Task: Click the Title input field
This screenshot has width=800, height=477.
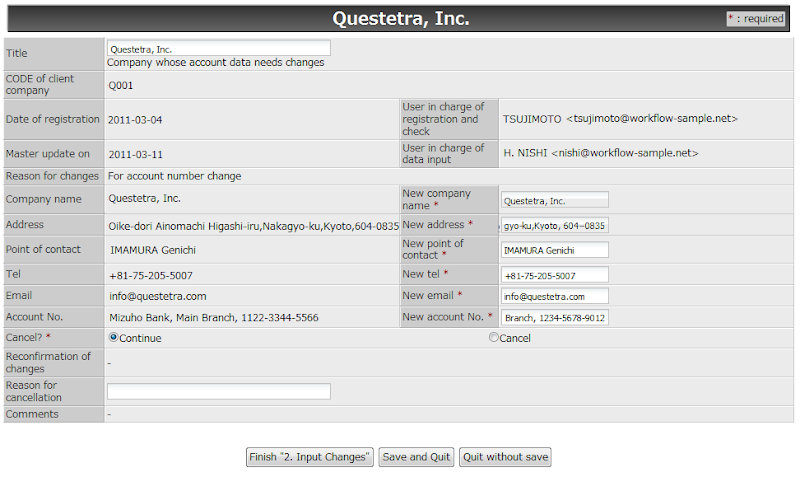Action: [219, 48]
